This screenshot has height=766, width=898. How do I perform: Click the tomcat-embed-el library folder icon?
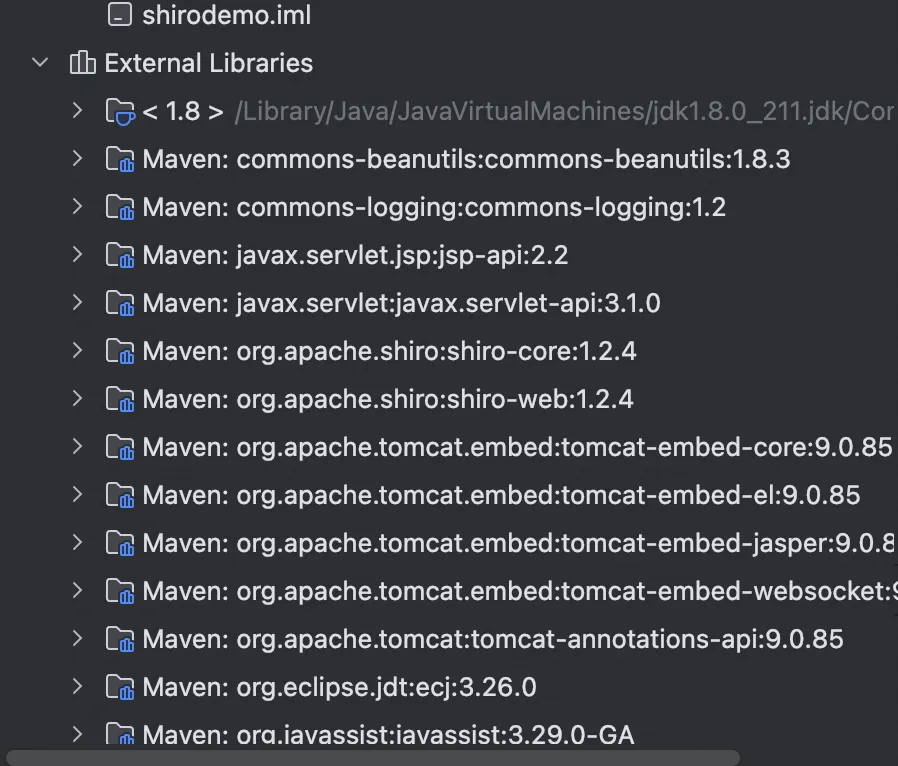[x=119, y=495]
